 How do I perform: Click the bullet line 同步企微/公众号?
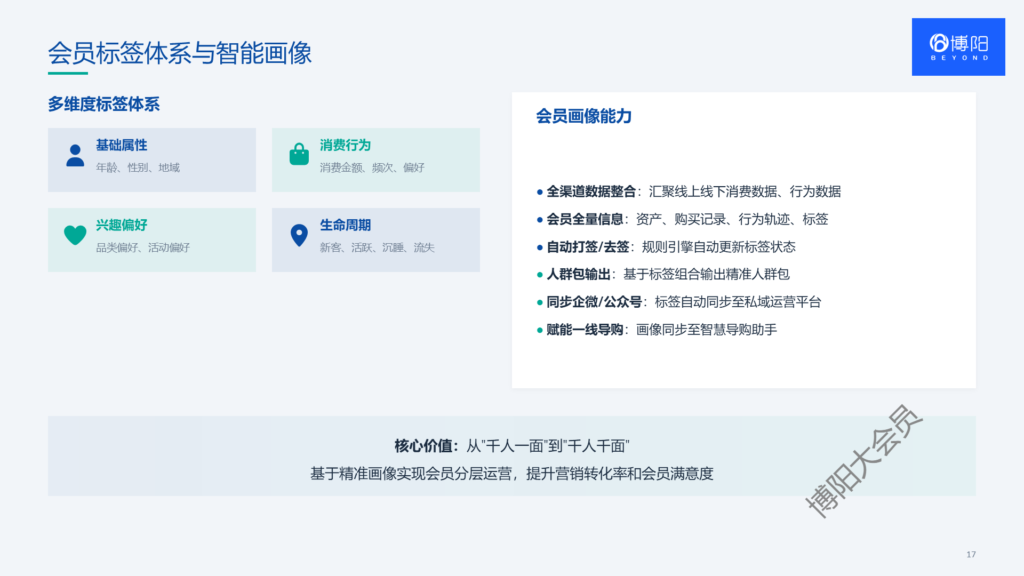(679, 302)
